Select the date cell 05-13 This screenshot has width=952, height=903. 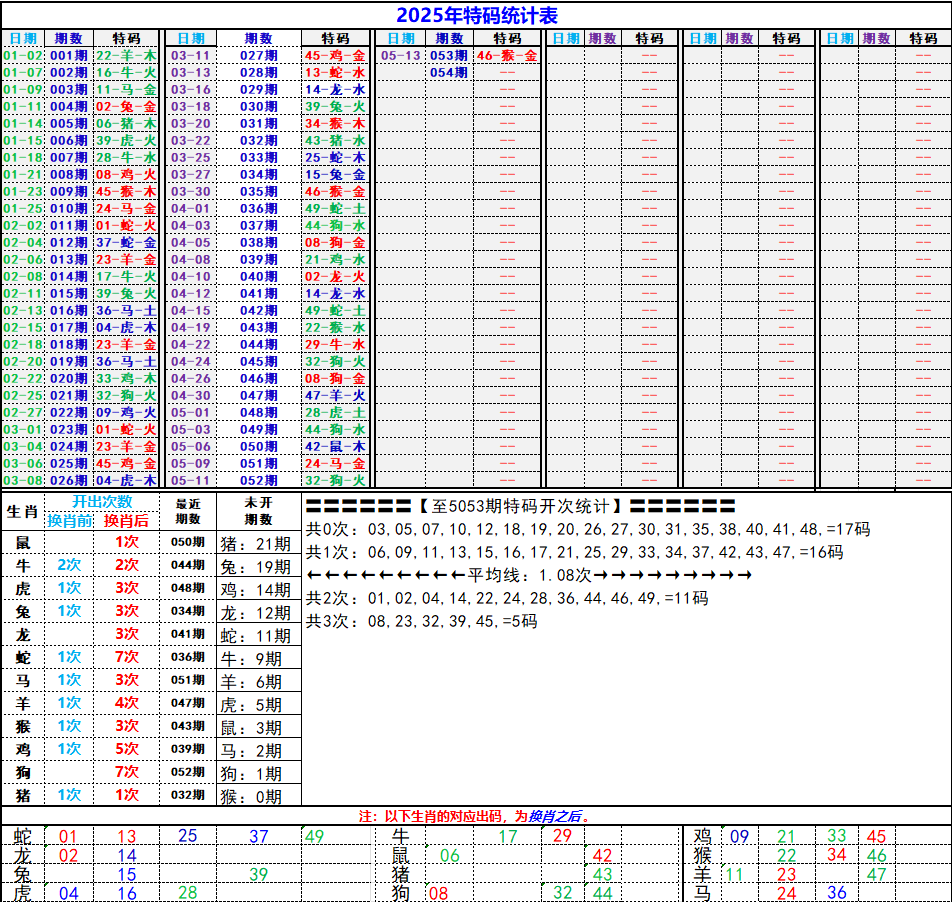point(400,56)
